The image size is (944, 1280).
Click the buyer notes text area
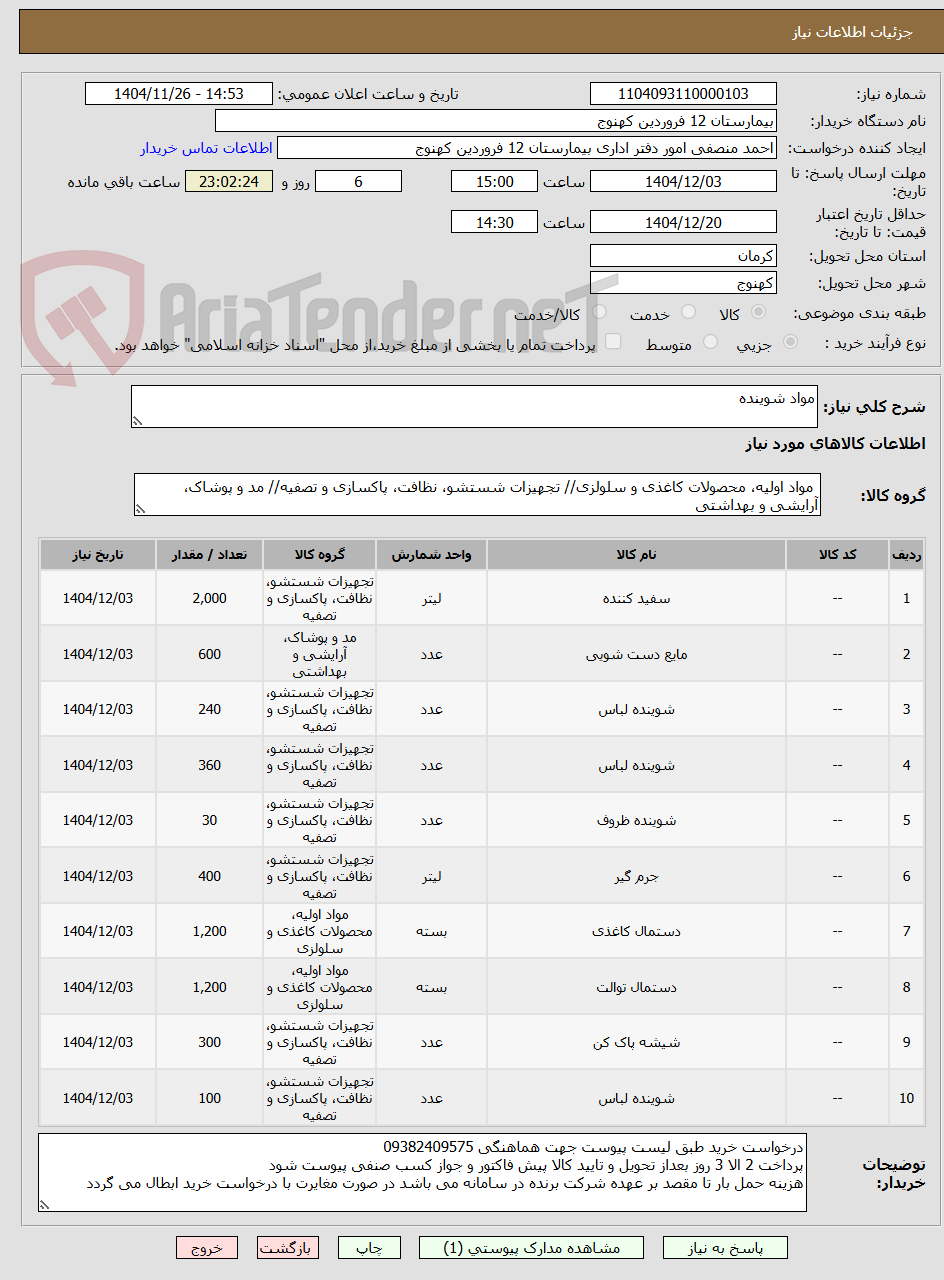pos(422,1173)
